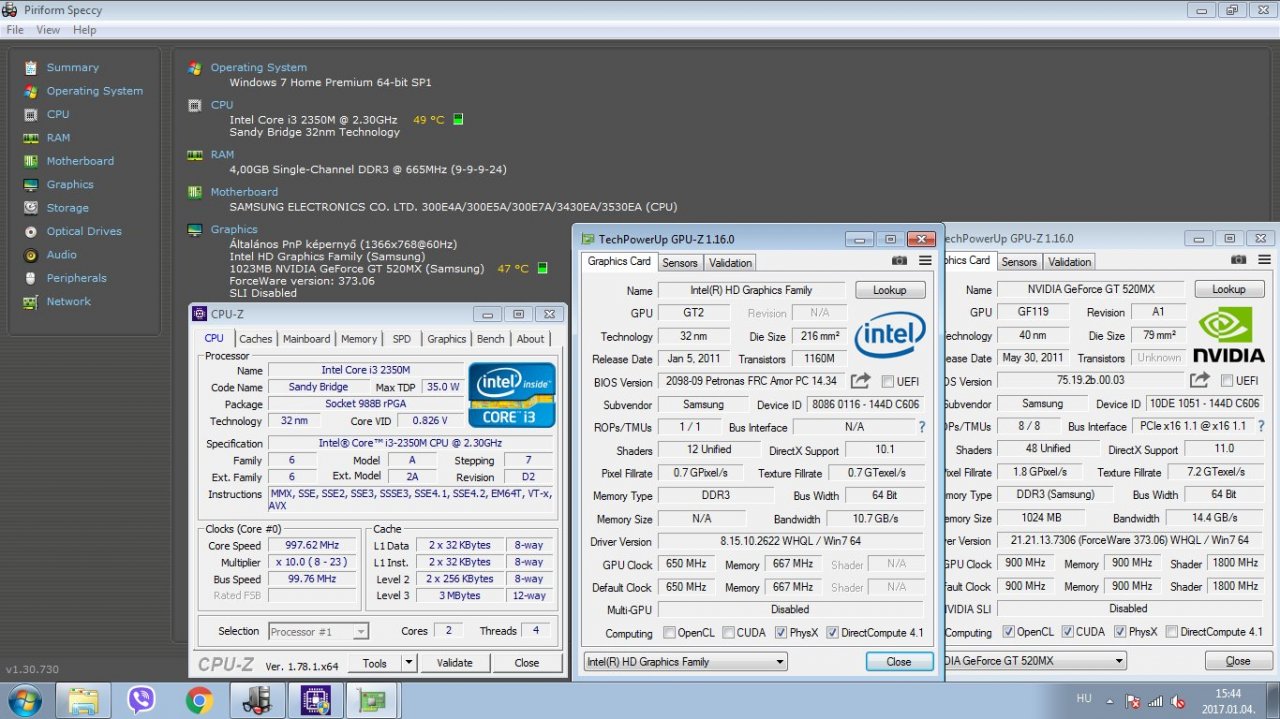Open the Network sidebar icon
This screenshot has width=1280, height=719.
point(30,301)
